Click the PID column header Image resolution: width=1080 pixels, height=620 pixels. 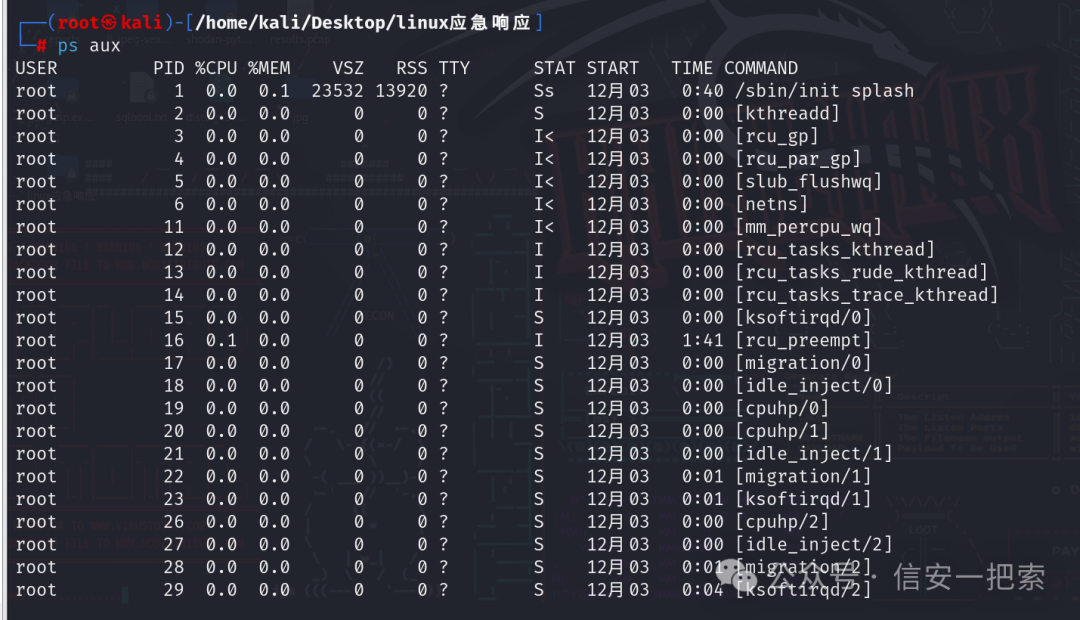point(169,68)
